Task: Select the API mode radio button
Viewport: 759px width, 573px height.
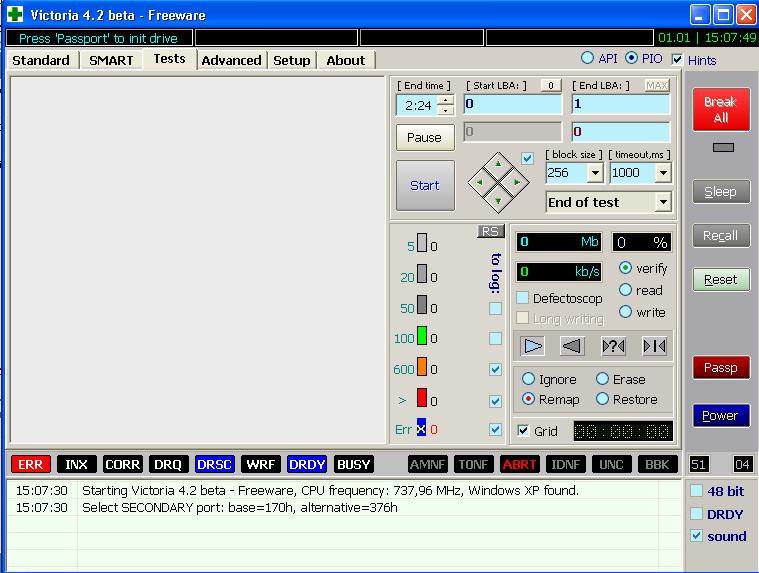Action: point(587,58)
